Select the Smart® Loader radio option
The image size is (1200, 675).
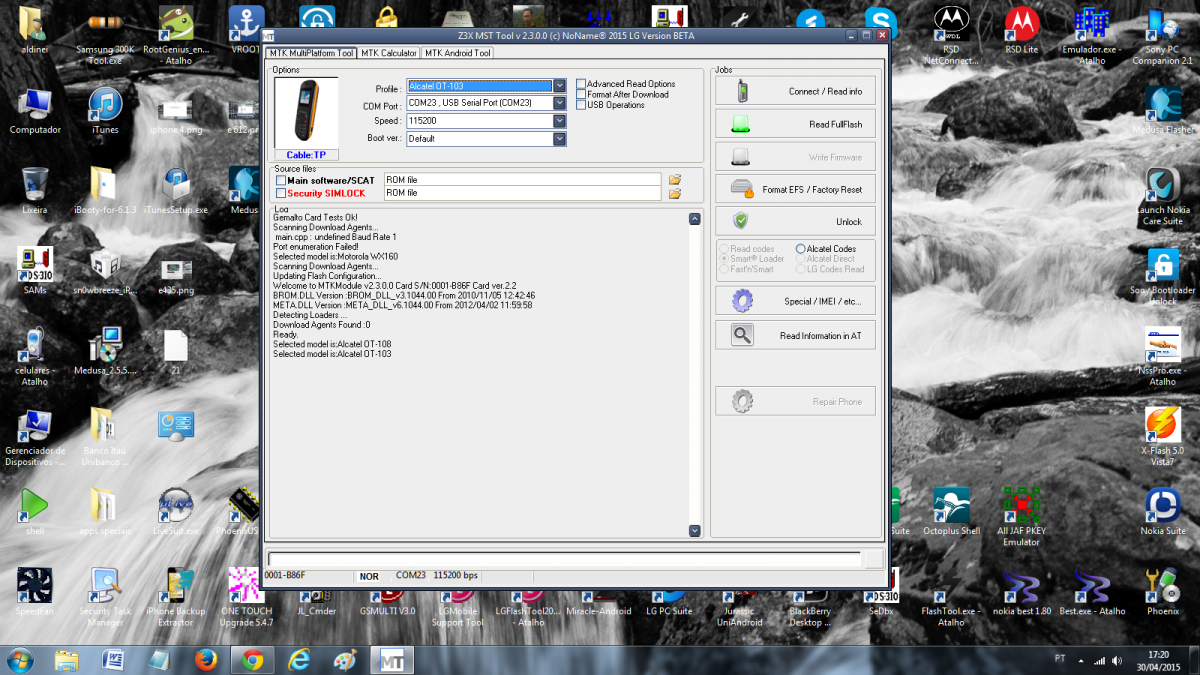(x=724, y=259)
